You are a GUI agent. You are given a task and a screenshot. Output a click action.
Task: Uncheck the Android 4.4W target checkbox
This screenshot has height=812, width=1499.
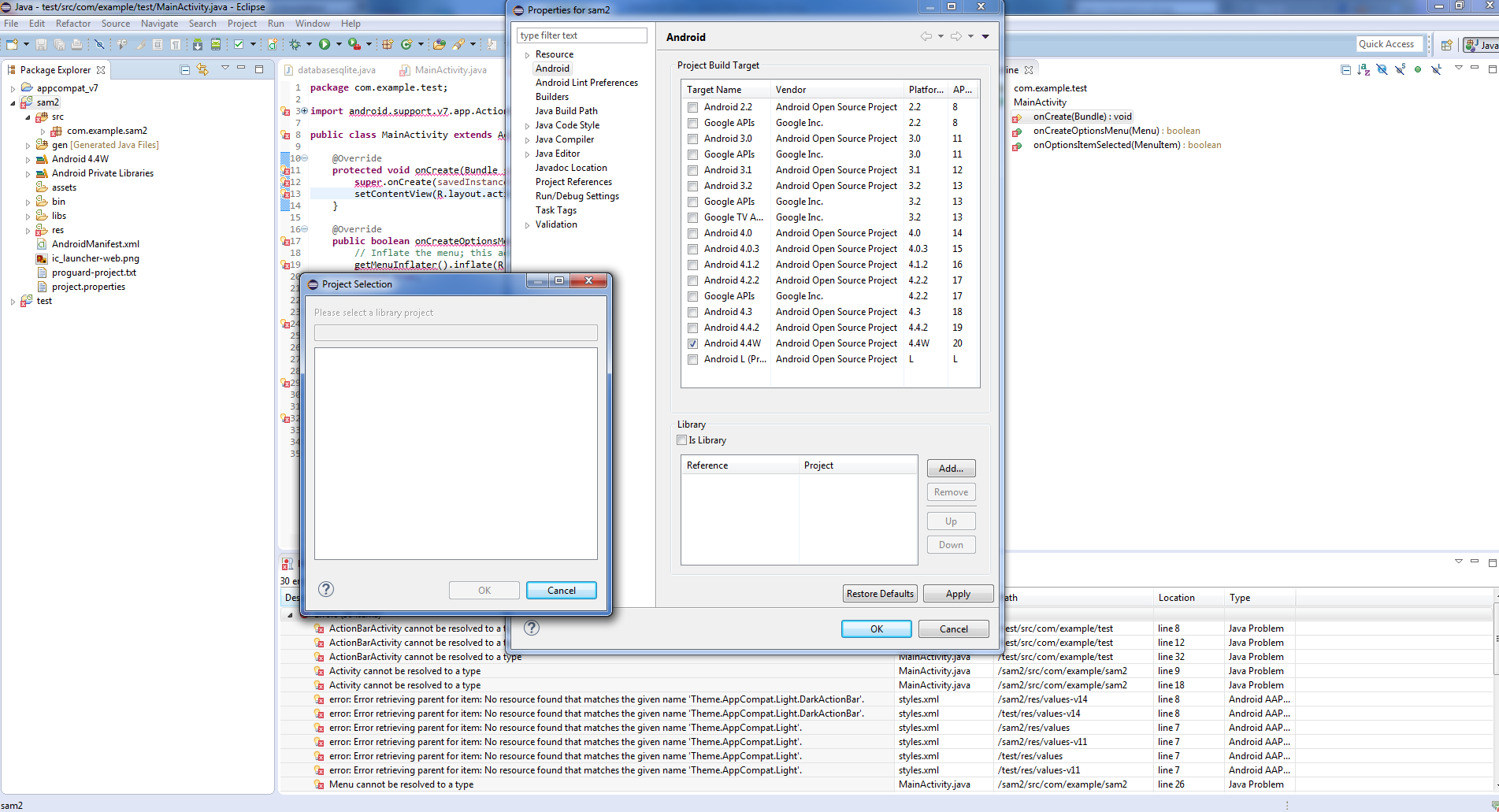pyautogui.click(x=692, y=343)
